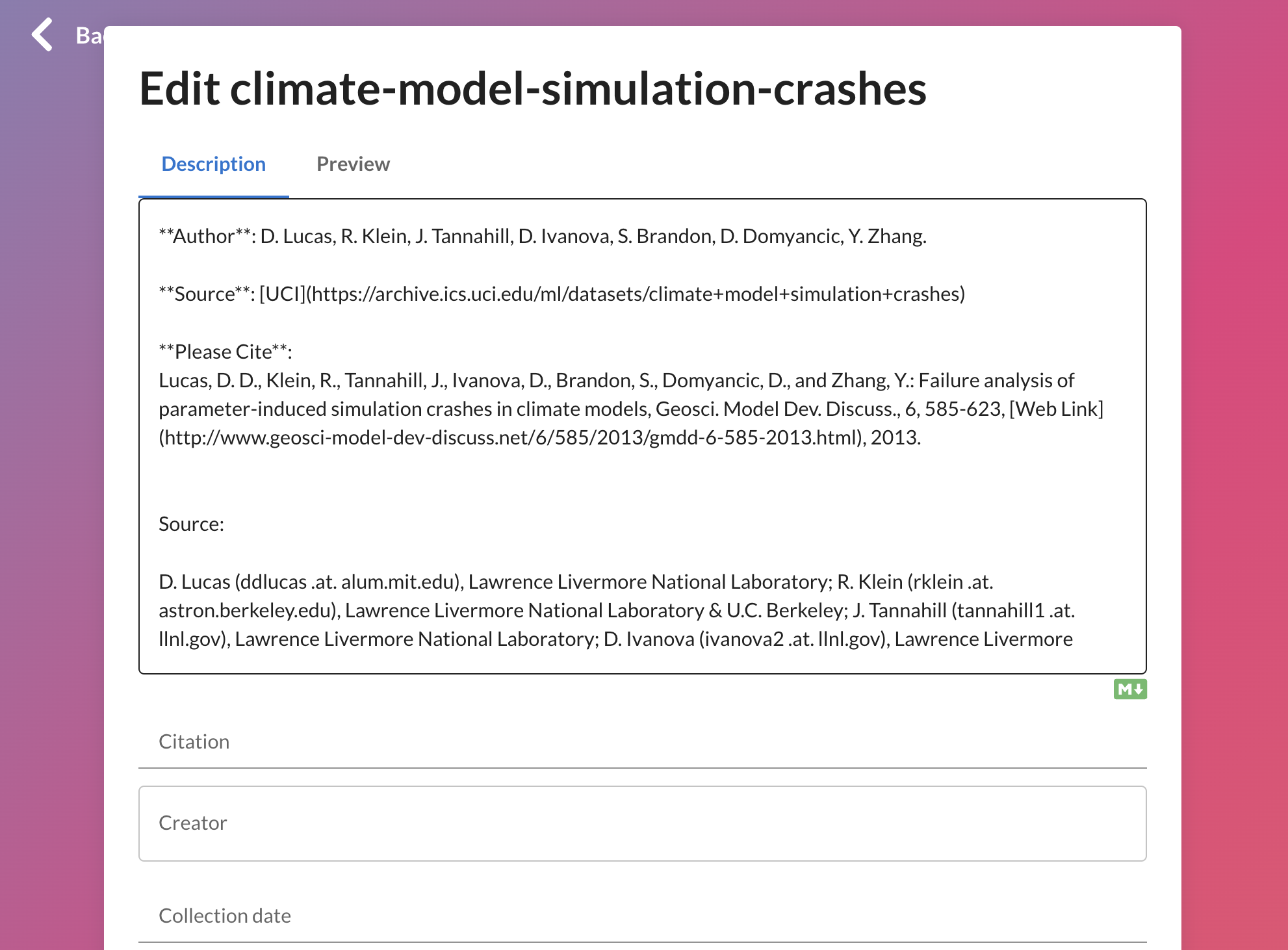Click the Edit climate-model-simulation-crashes heading
This screenshot has width=1288, height=950.
[x=532, y=88]
